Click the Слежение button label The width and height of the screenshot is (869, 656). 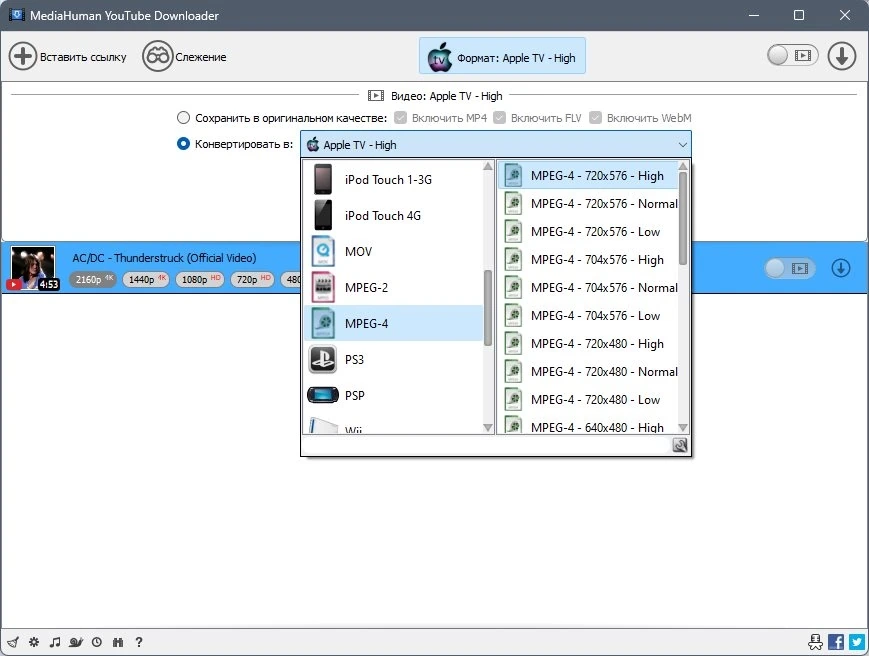point(201,57)
